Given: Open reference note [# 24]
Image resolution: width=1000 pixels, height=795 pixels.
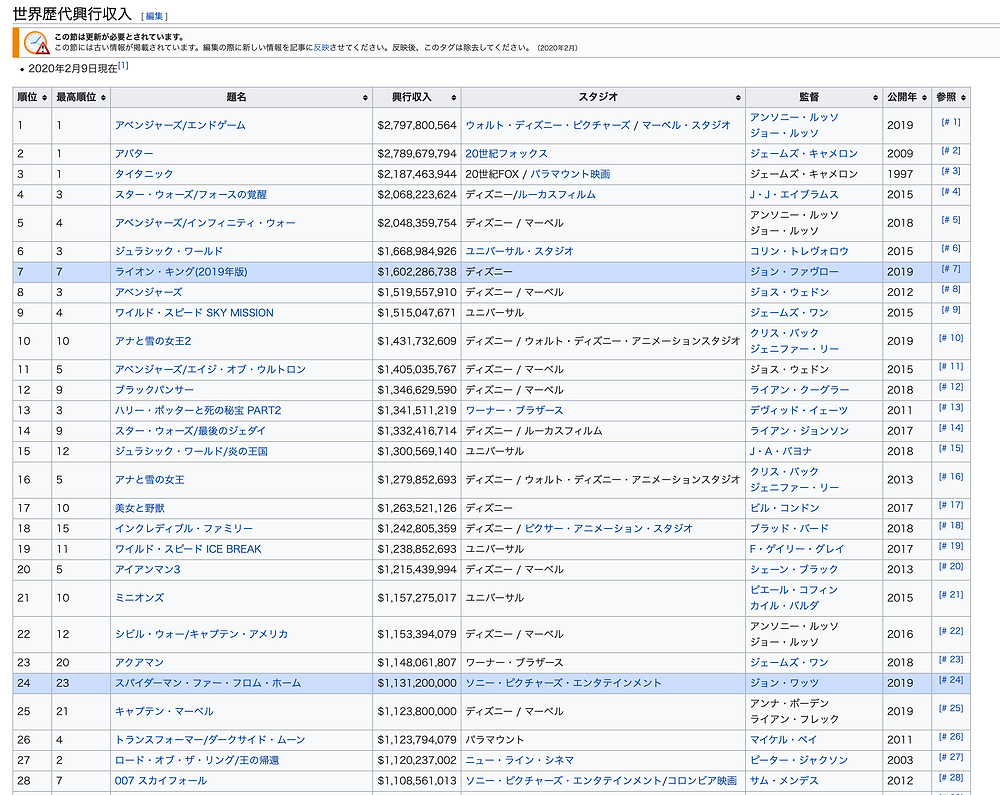Looking at the screenshot, I should [951, 680].
